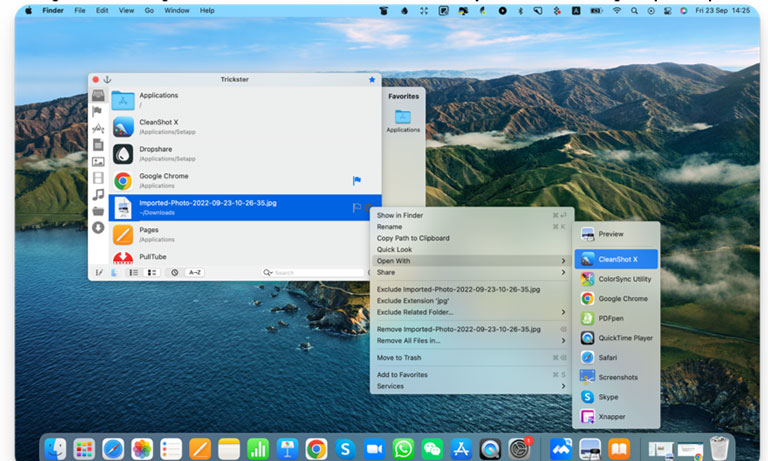Choose Exclude Imported-Photo-2022-09-23-10-26-35.jpg
This screenshot has width=768, height=461.
click(x=472, y=289)
